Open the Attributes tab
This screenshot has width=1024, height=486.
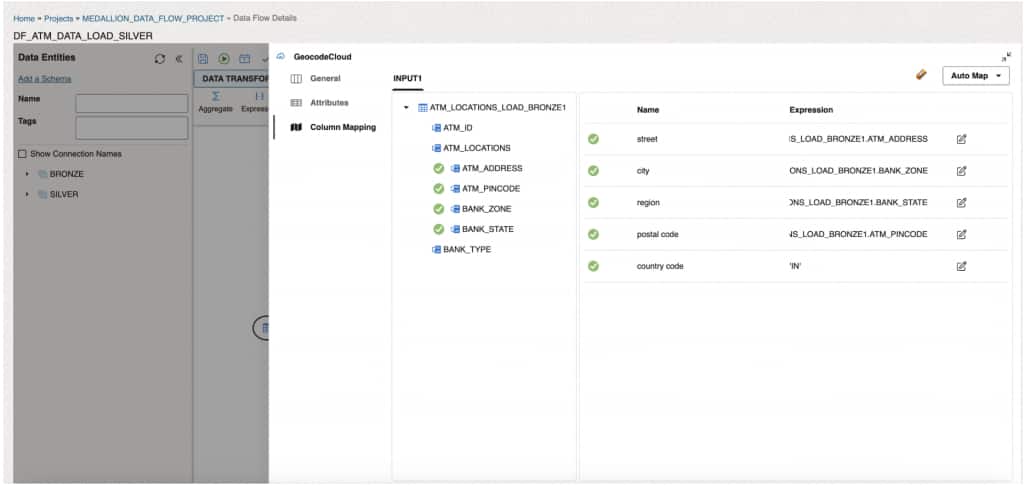pos(329,103)
